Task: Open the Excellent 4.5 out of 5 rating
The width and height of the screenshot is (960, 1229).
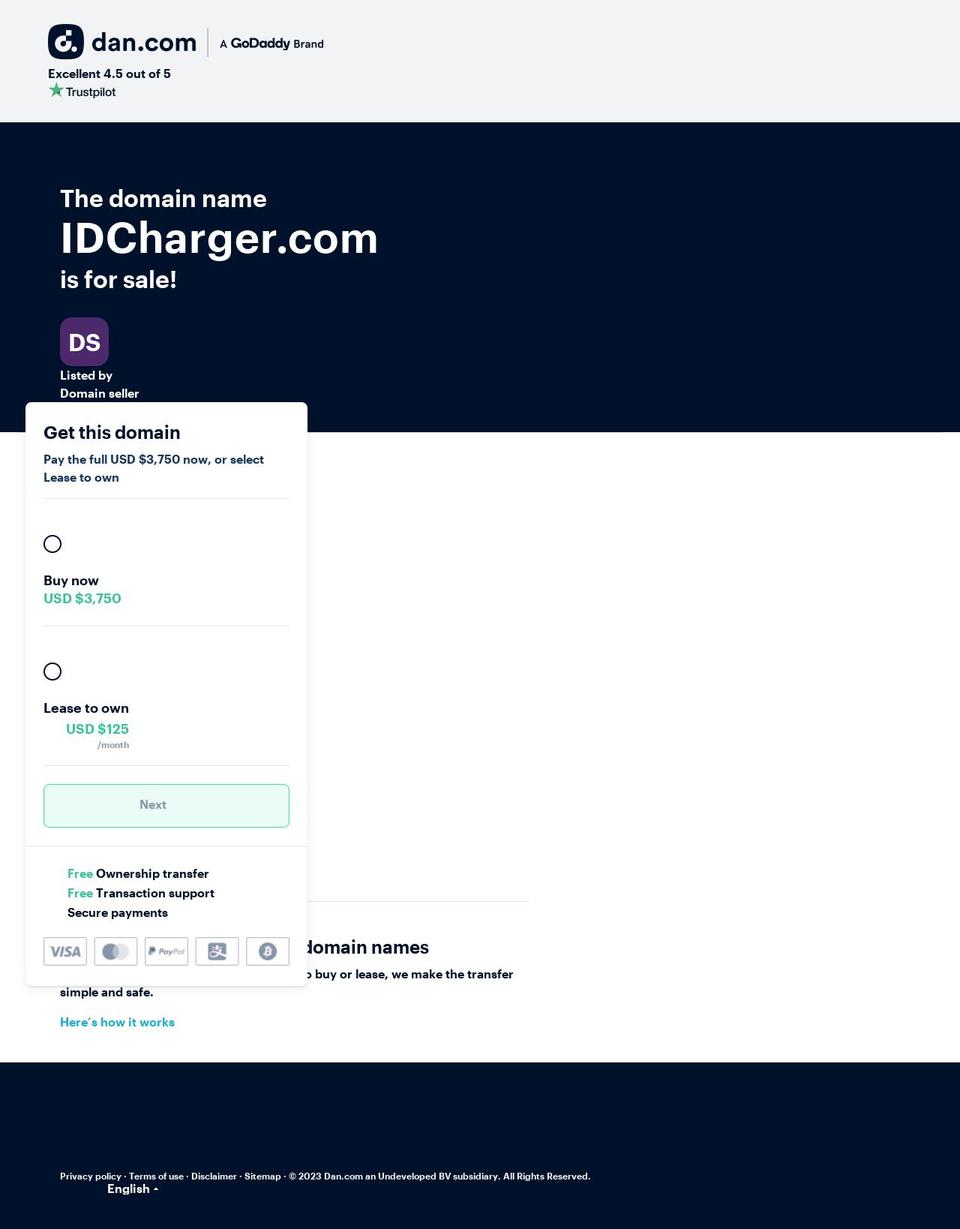Action: tap(109, 74)
